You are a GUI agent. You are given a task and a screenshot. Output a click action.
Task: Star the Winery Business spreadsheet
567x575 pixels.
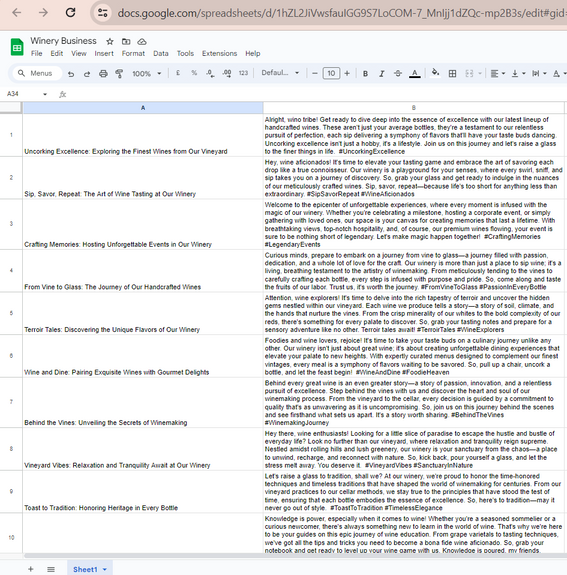coord(110,41)
